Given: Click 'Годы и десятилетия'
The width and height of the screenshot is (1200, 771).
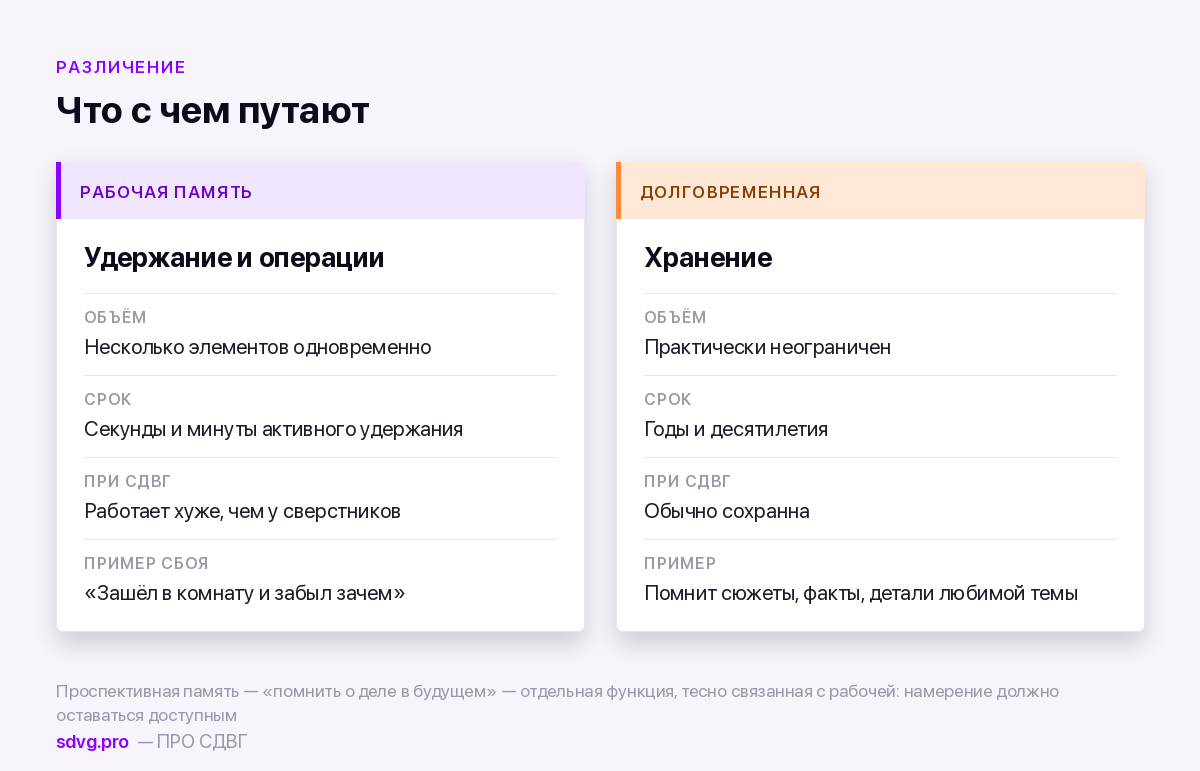Looking at the screenshot, I should click(x=736, y=430).
